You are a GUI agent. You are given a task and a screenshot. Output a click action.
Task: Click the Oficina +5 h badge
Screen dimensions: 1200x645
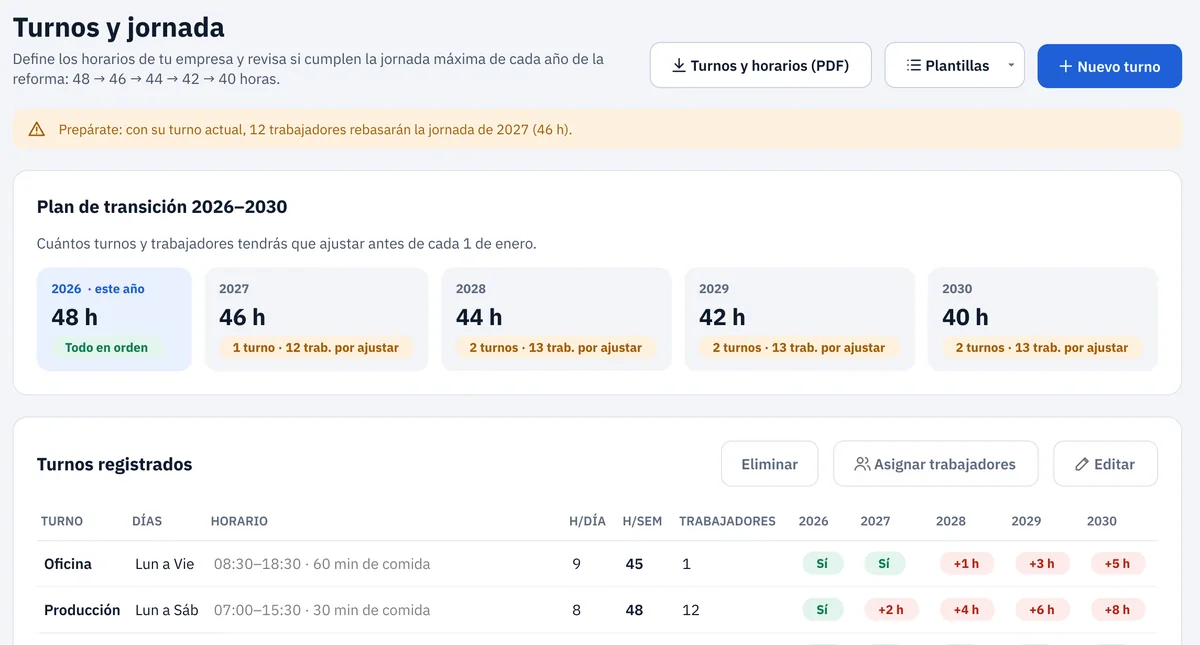point(1117,564)
